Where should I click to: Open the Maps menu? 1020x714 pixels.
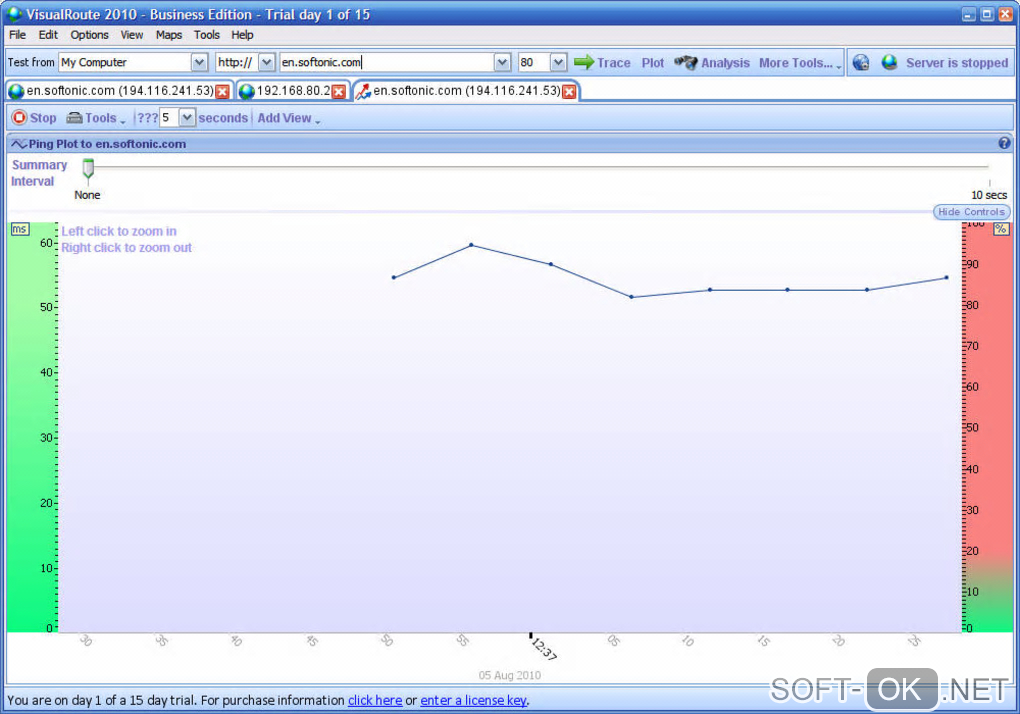[169, 35]
